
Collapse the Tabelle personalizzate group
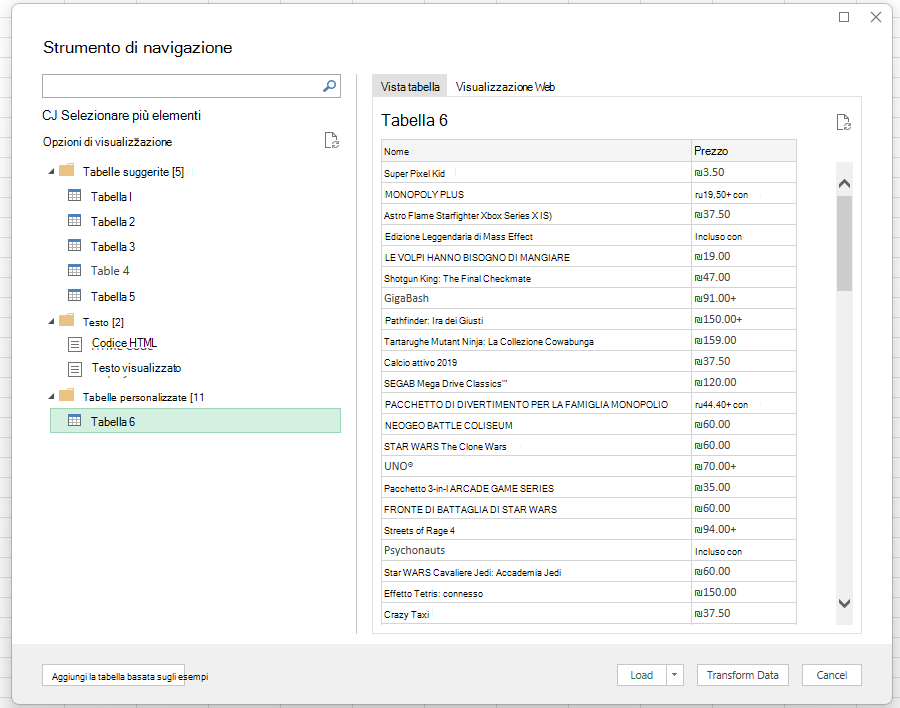pyautogui.click(x=51, y=396)
